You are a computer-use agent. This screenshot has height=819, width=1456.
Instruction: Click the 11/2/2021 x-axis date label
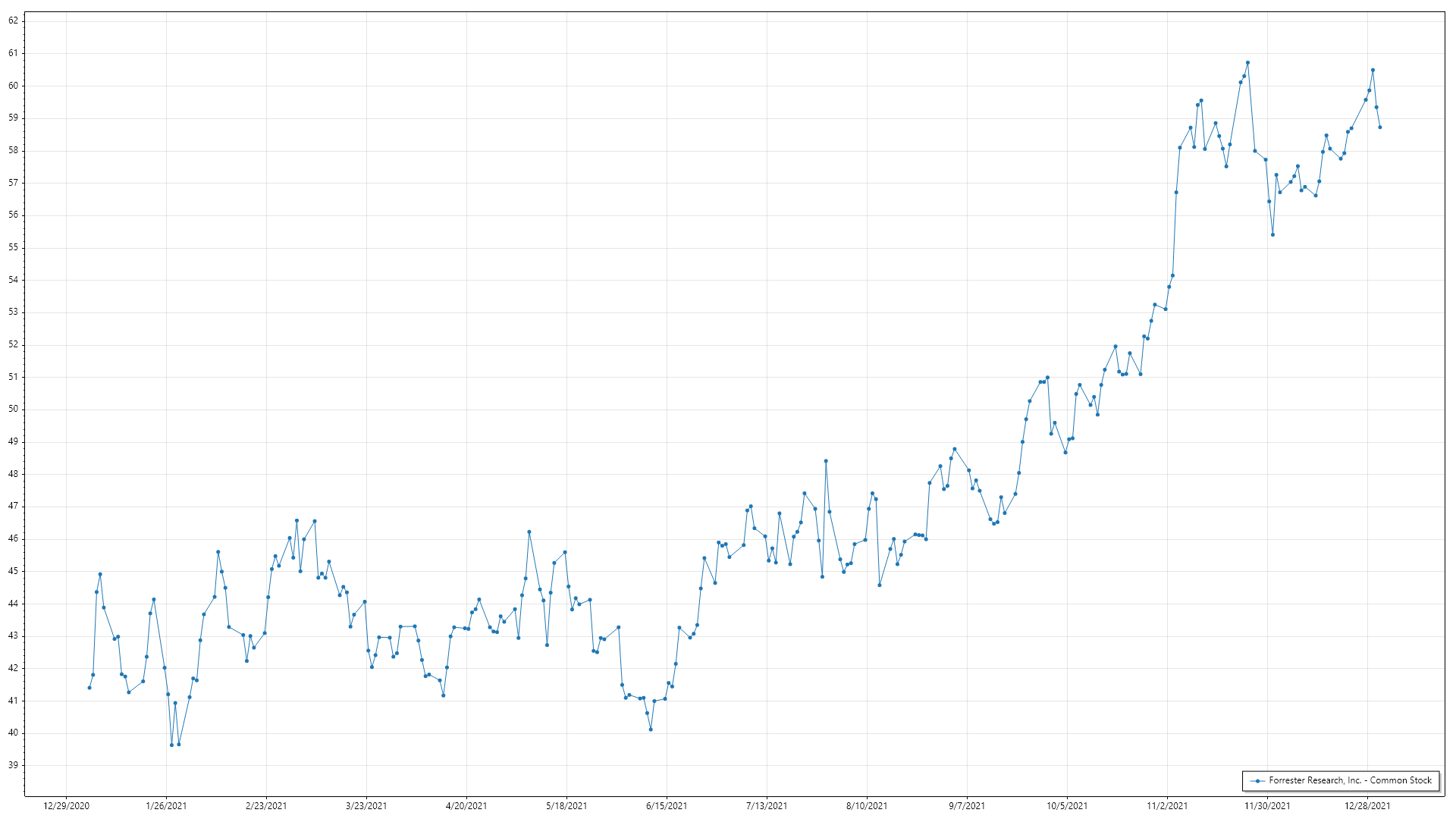(x=1167, y=806)
